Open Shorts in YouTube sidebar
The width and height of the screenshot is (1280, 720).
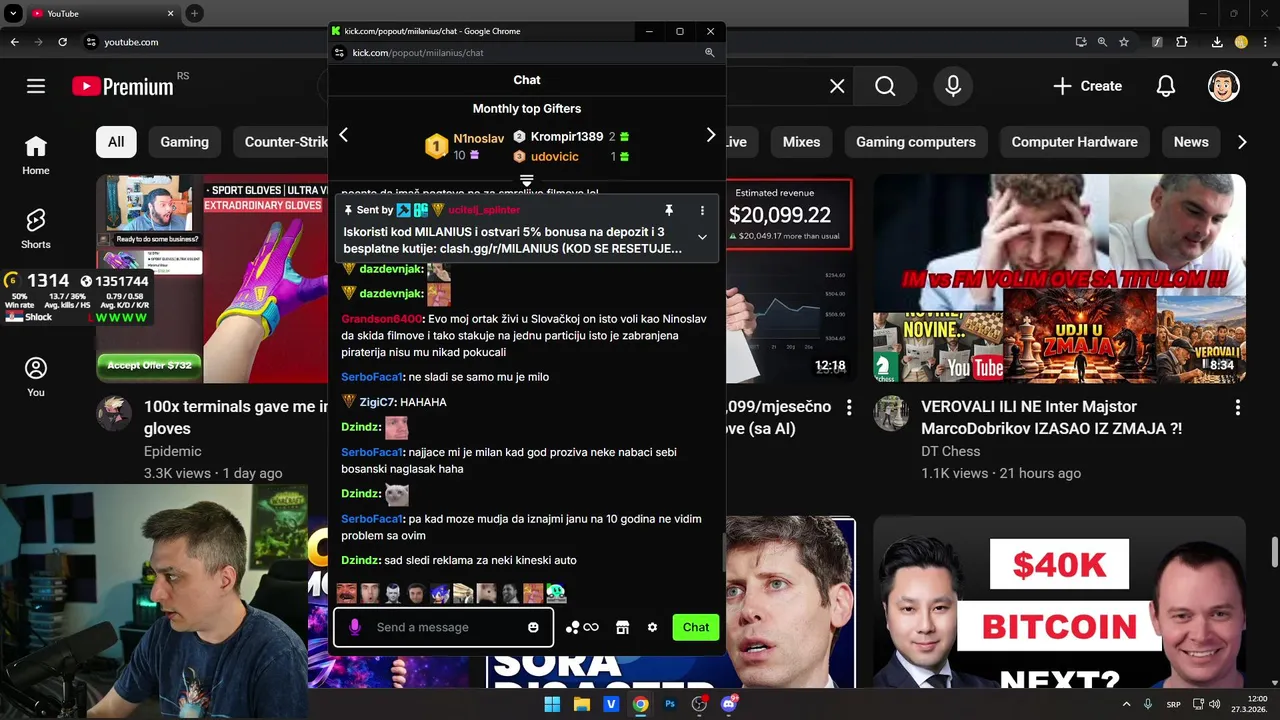tap(36, 229)
